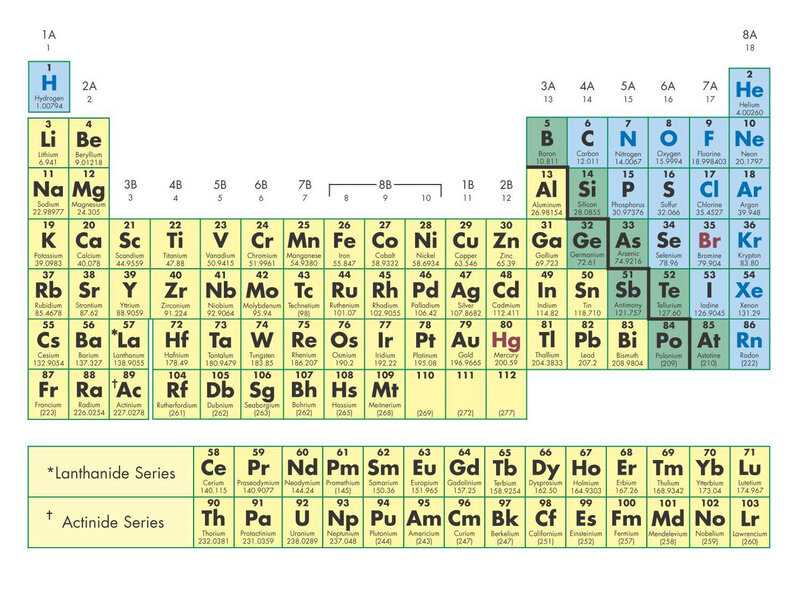Click the Lead (Pb) element

click(587, 344)
